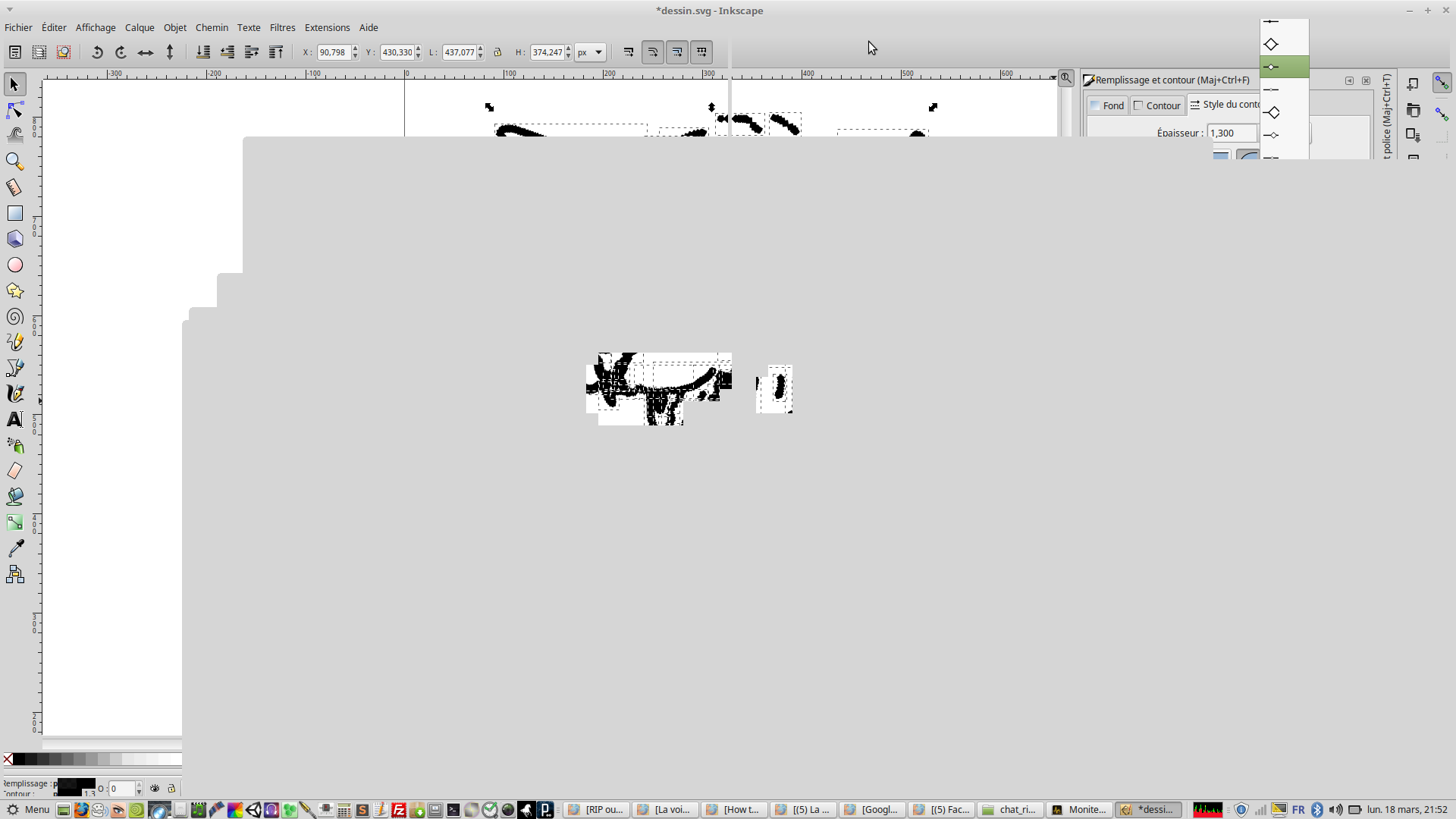The image size is (1456, 819).
Task: Rotate selection 90° counter-clockwise
Action: [x=97, y=52]
